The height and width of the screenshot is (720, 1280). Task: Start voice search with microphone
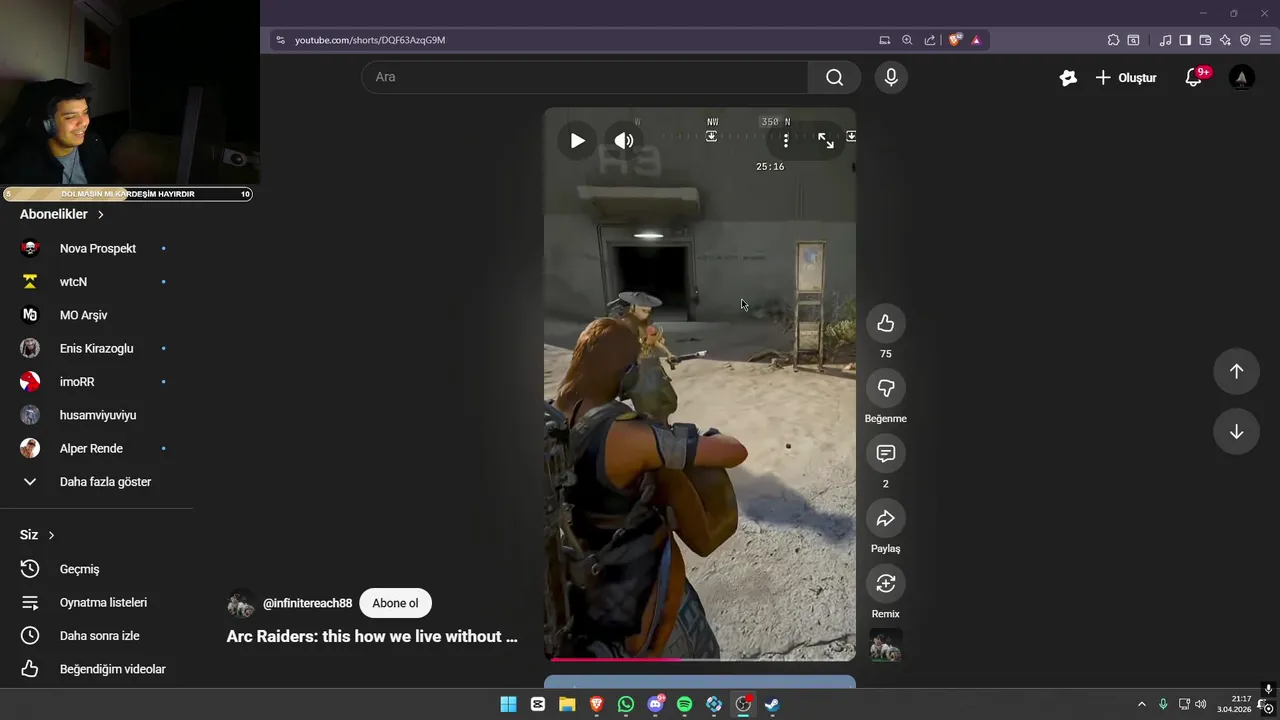(891, 77)
